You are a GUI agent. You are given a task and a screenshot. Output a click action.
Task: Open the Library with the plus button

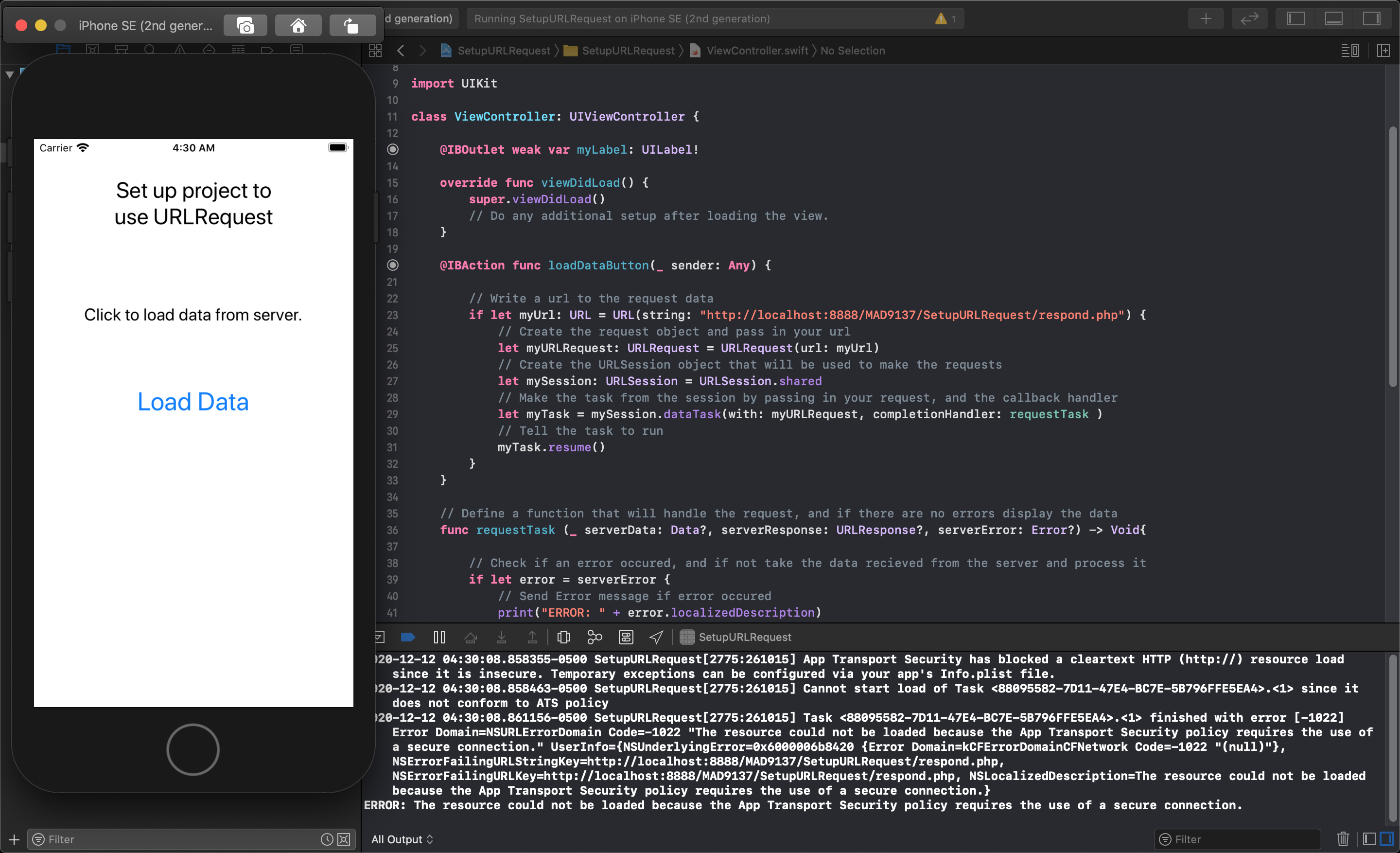click(x=1205, y=19)
